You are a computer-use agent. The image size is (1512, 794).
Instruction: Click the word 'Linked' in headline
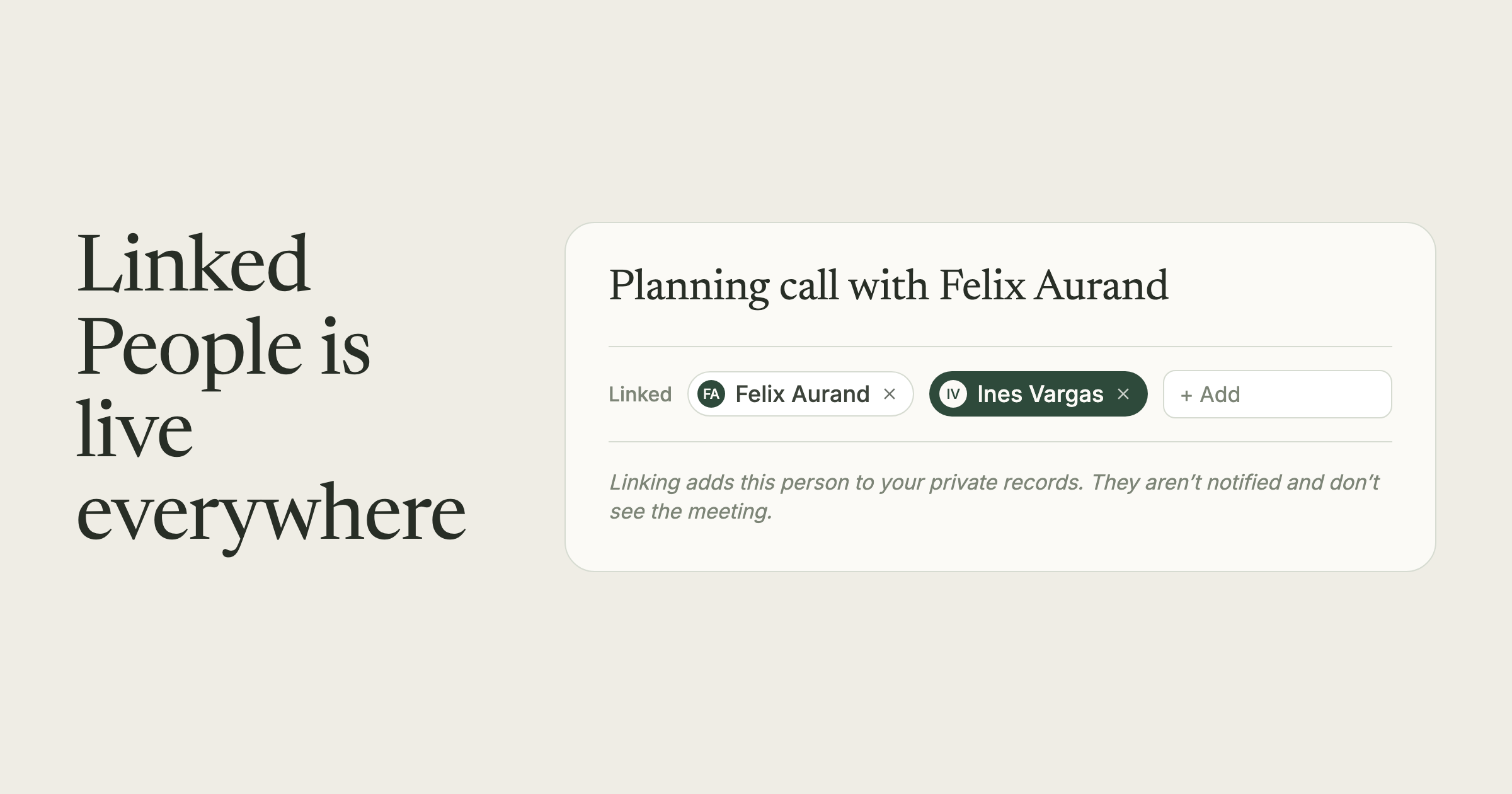pos(193,264)
